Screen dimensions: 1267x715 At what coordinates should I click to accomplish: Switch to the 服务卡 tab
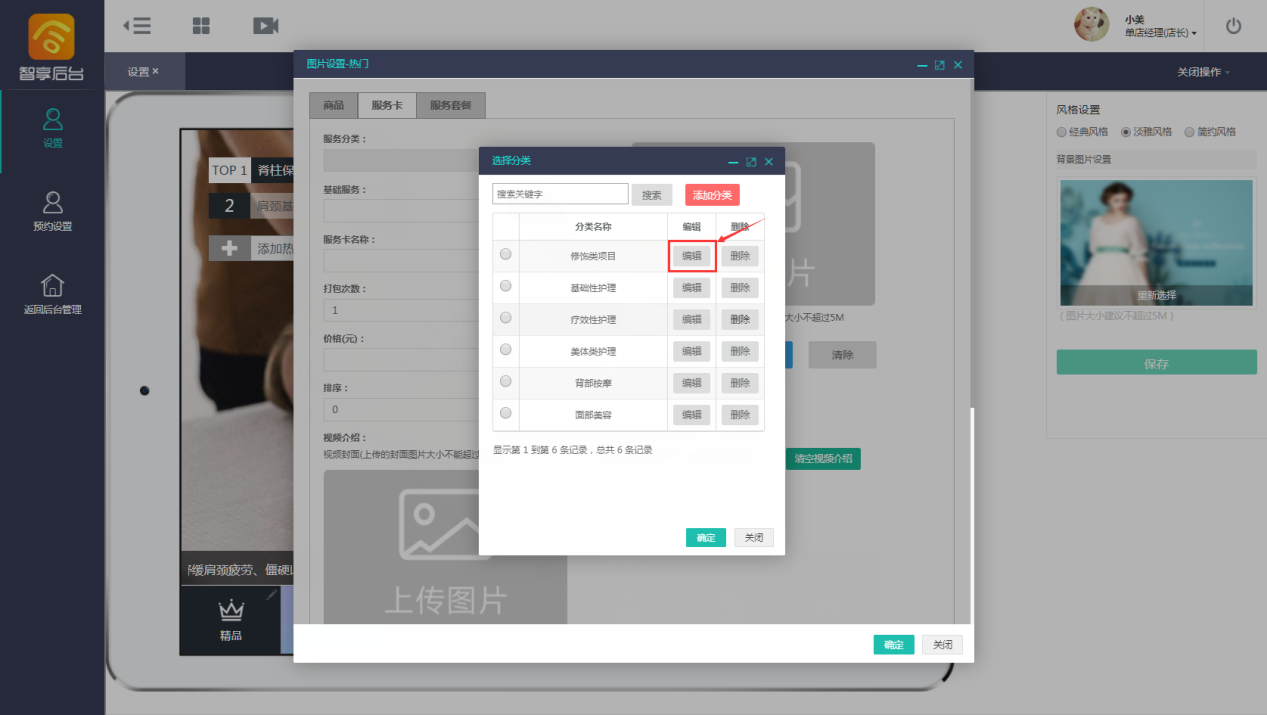[x=387, y=106]
